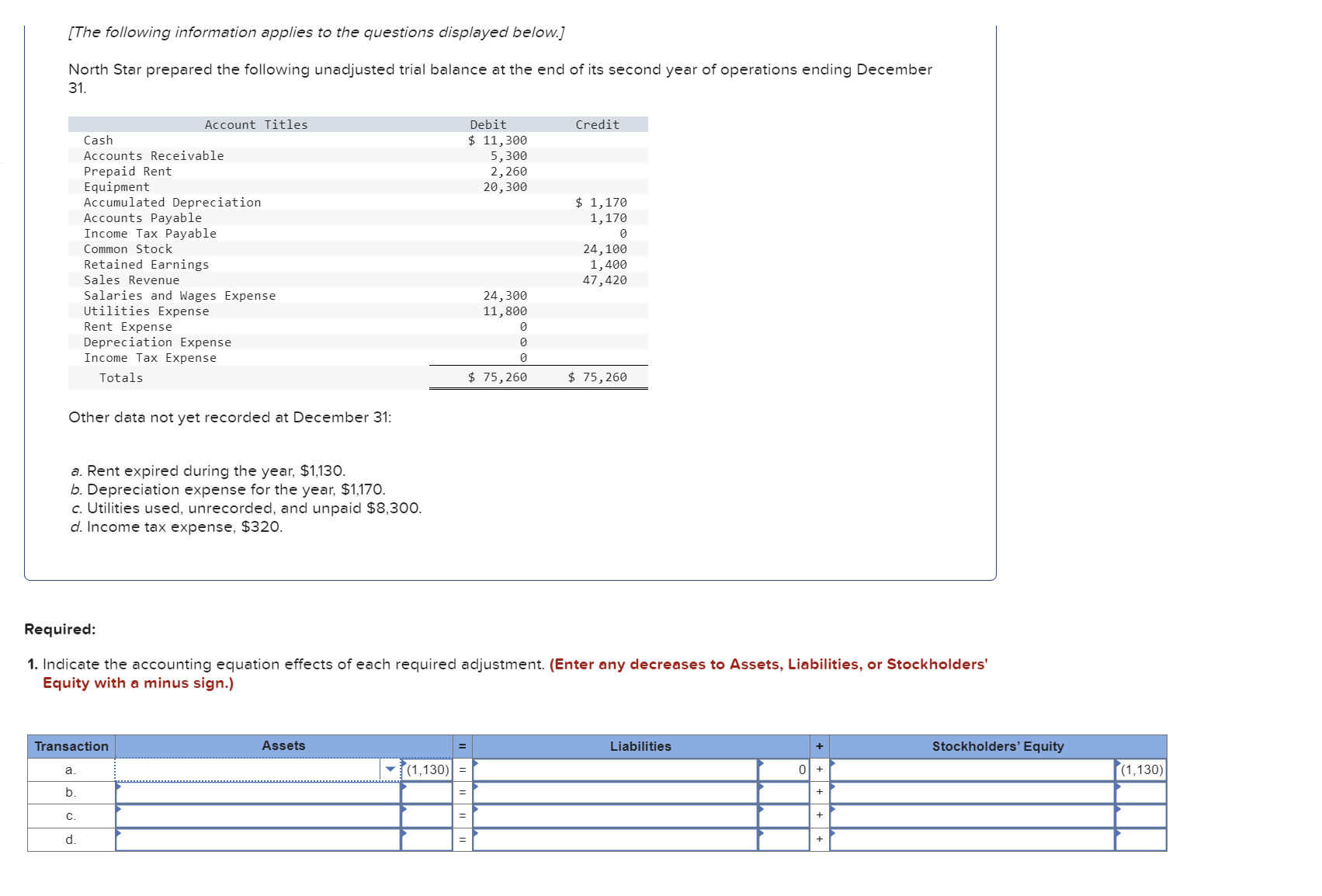Click row b Stockholders' Equity amount field
The width and height of the screenshot is (1322, 896).
[x=1141, y=793]
